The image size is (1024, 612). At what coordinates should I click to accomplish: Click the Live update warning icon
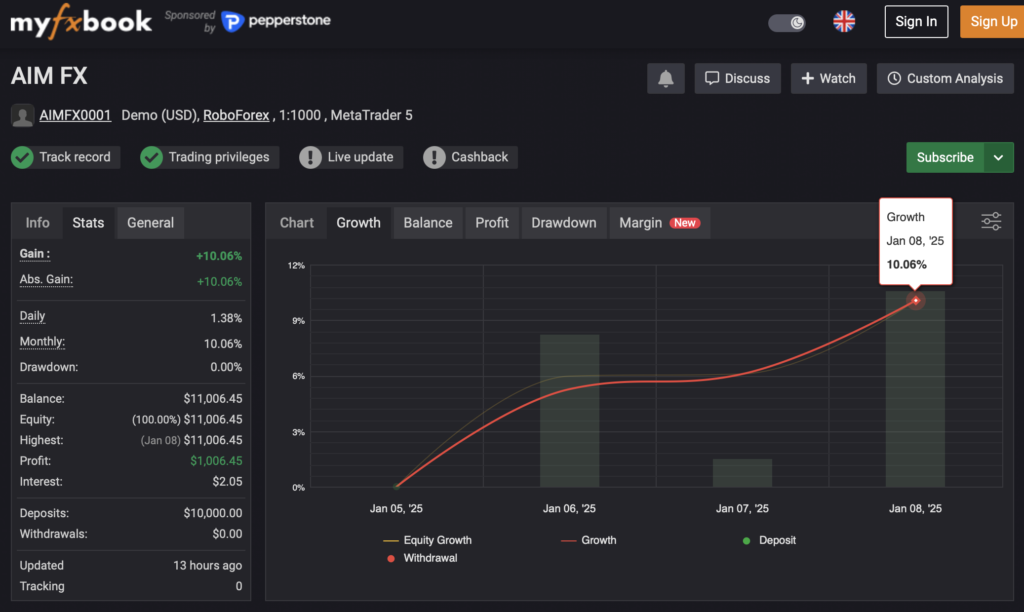pyautogui.click(x=311, y=157)
